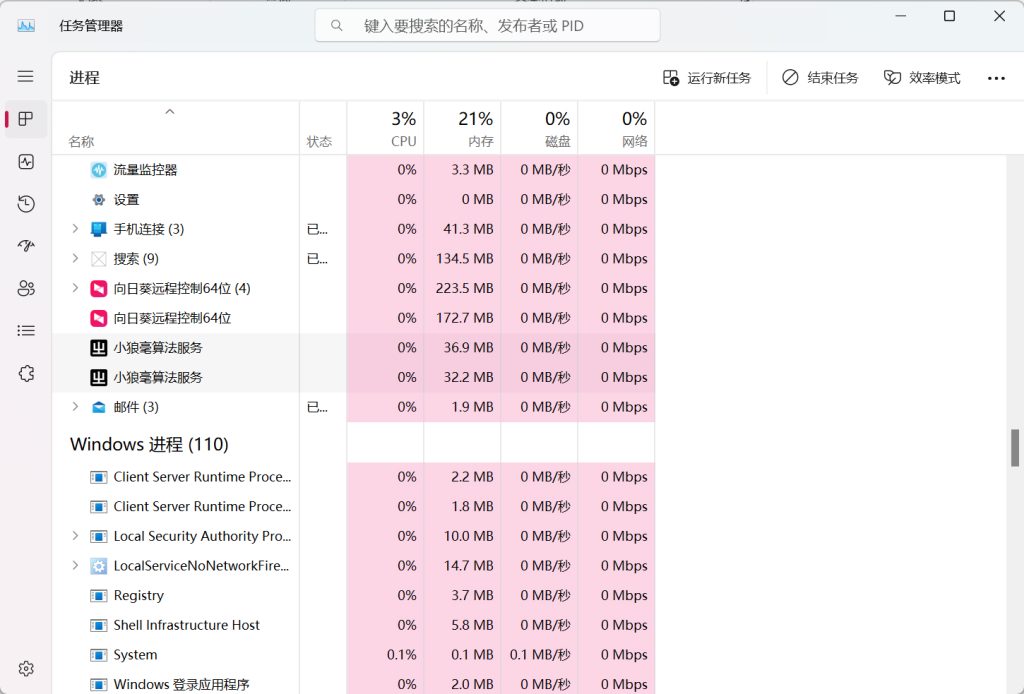Click the LocalServiceNoNetworkFirewall gear icon
The image size is (1024, 694).
tap(99, 566)
